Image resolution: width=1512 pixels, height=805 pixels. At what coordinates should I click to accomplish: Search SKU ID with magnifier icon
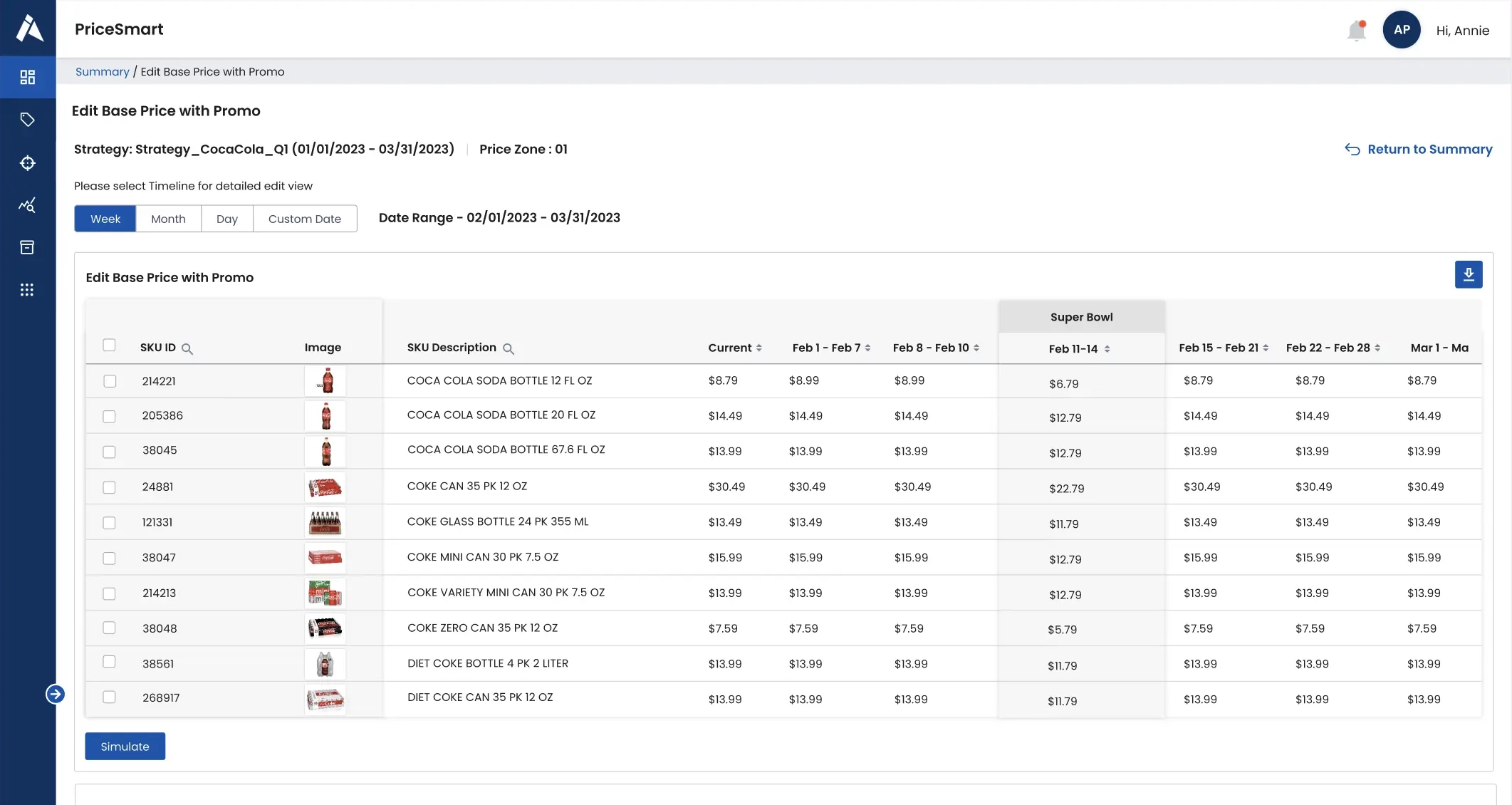tap(187, 348)
